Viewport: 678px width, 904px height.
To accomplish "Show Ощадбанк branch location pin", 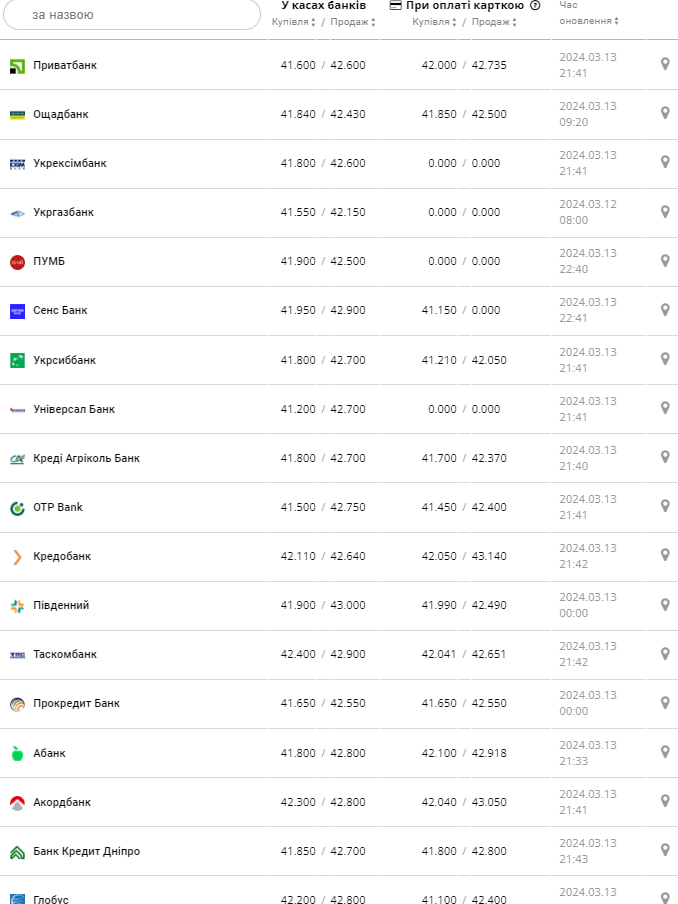I will 665,113.
